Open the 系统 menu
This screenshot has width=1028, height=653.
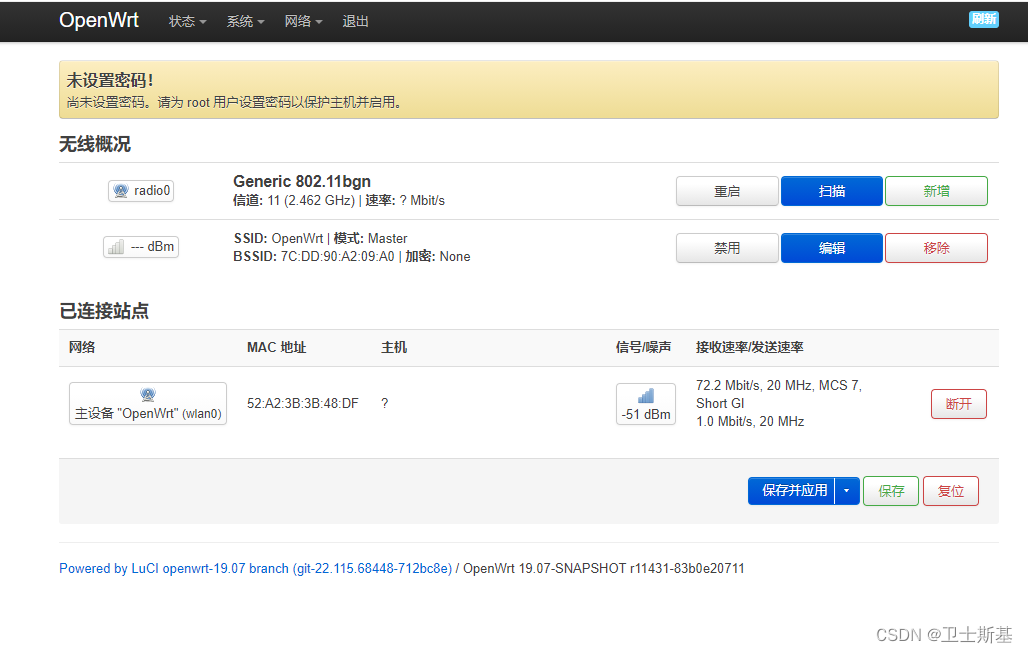point(245,21)
